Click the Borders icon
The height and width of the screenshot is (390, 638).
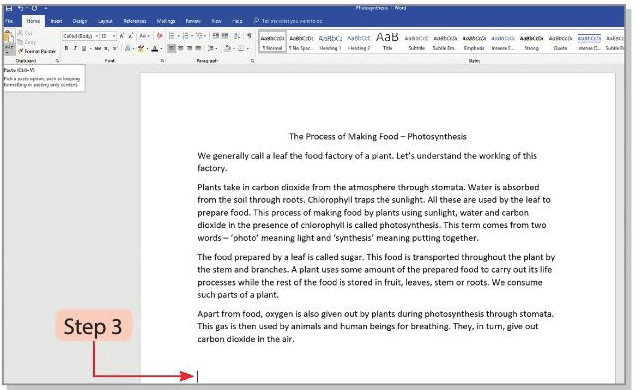240,48
